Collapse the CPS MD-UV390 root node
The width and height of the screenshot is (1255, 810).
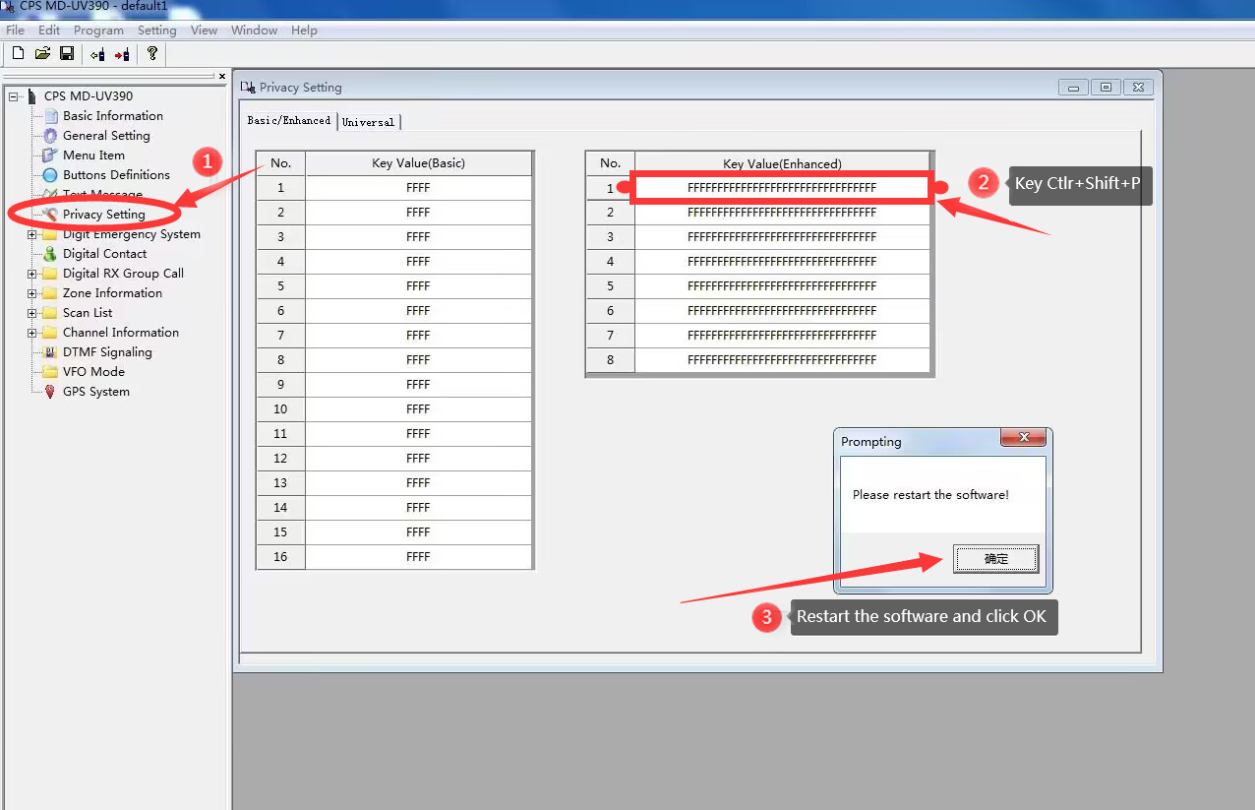point(13,97)
